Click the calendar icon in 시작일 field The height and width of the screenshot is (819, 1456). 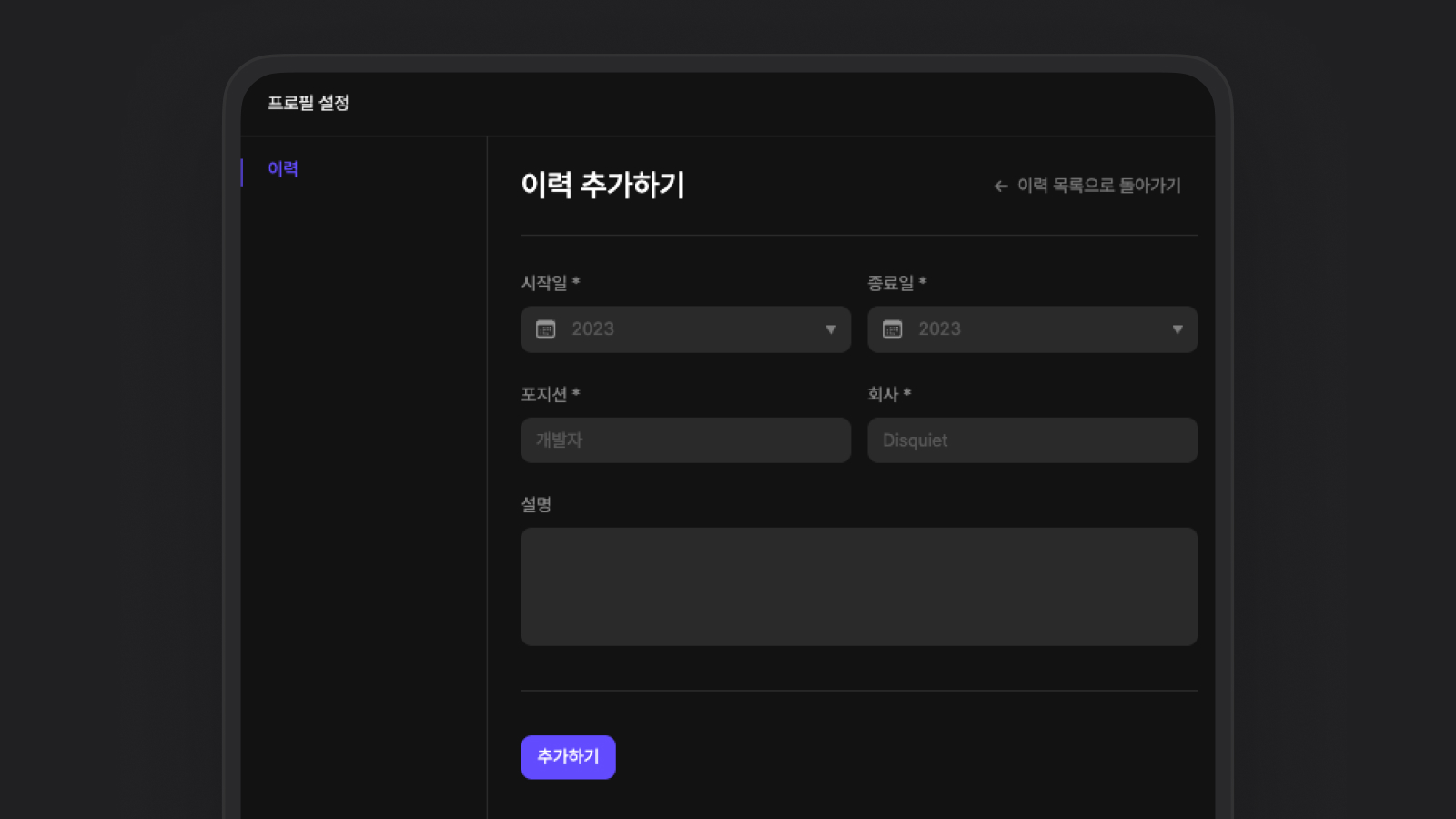546,329
